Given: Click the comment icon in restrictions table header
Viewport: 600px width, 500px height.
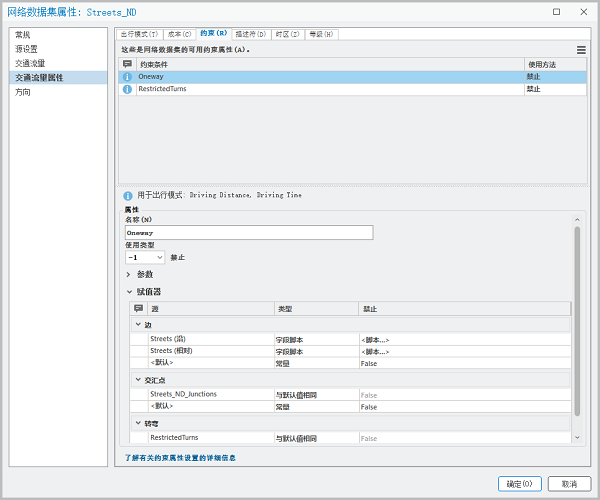Looking at the screenshot, I should tap(127, 64).
